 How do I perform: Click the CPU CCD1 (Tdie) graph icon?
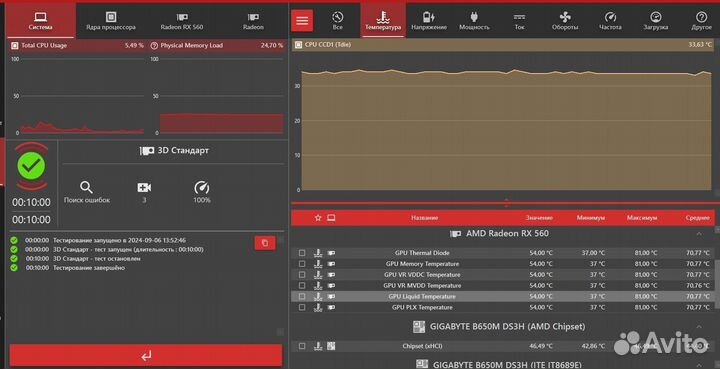pos(298,45)
